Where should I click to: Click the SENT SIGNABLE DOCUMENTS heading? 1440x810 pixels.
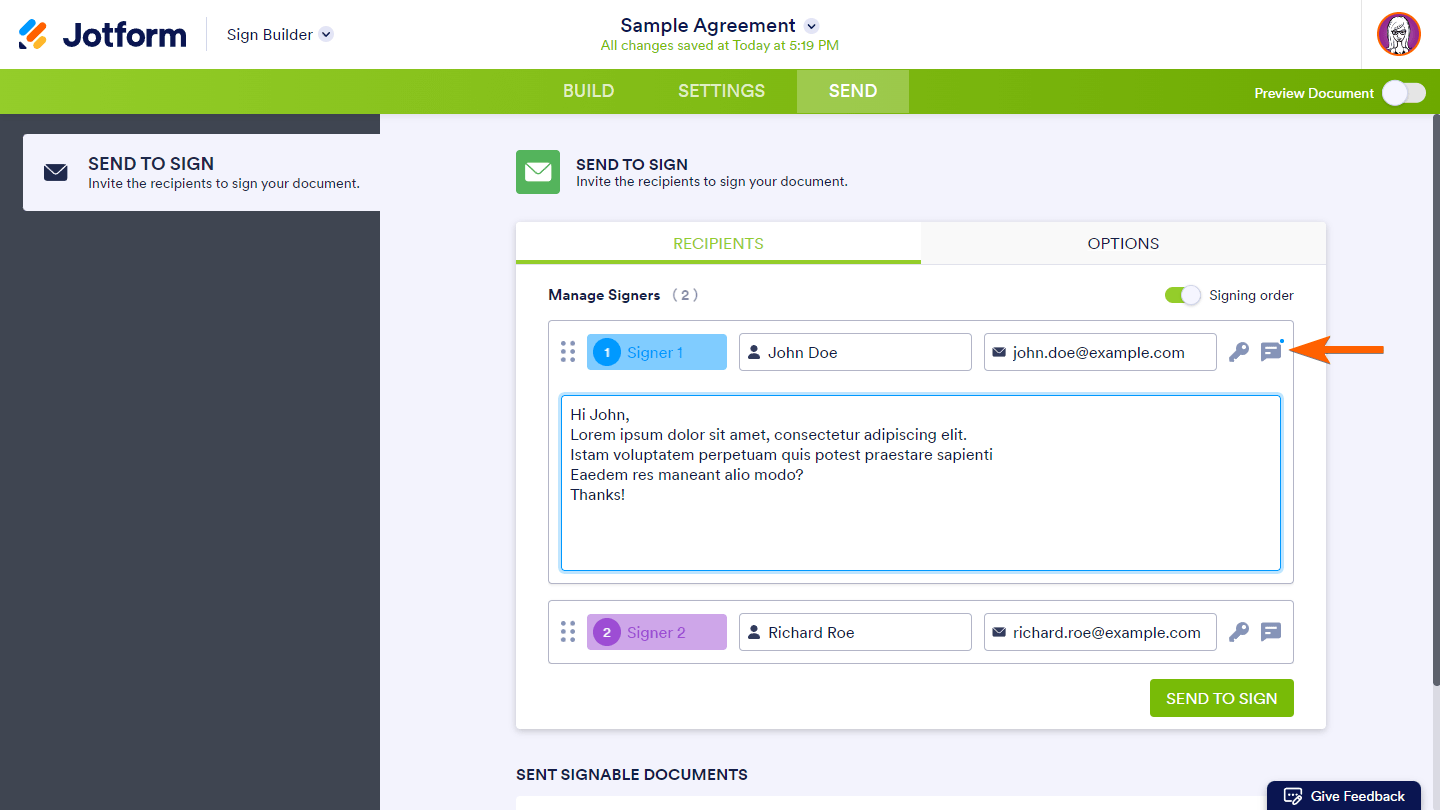click(x=632, y=774)
